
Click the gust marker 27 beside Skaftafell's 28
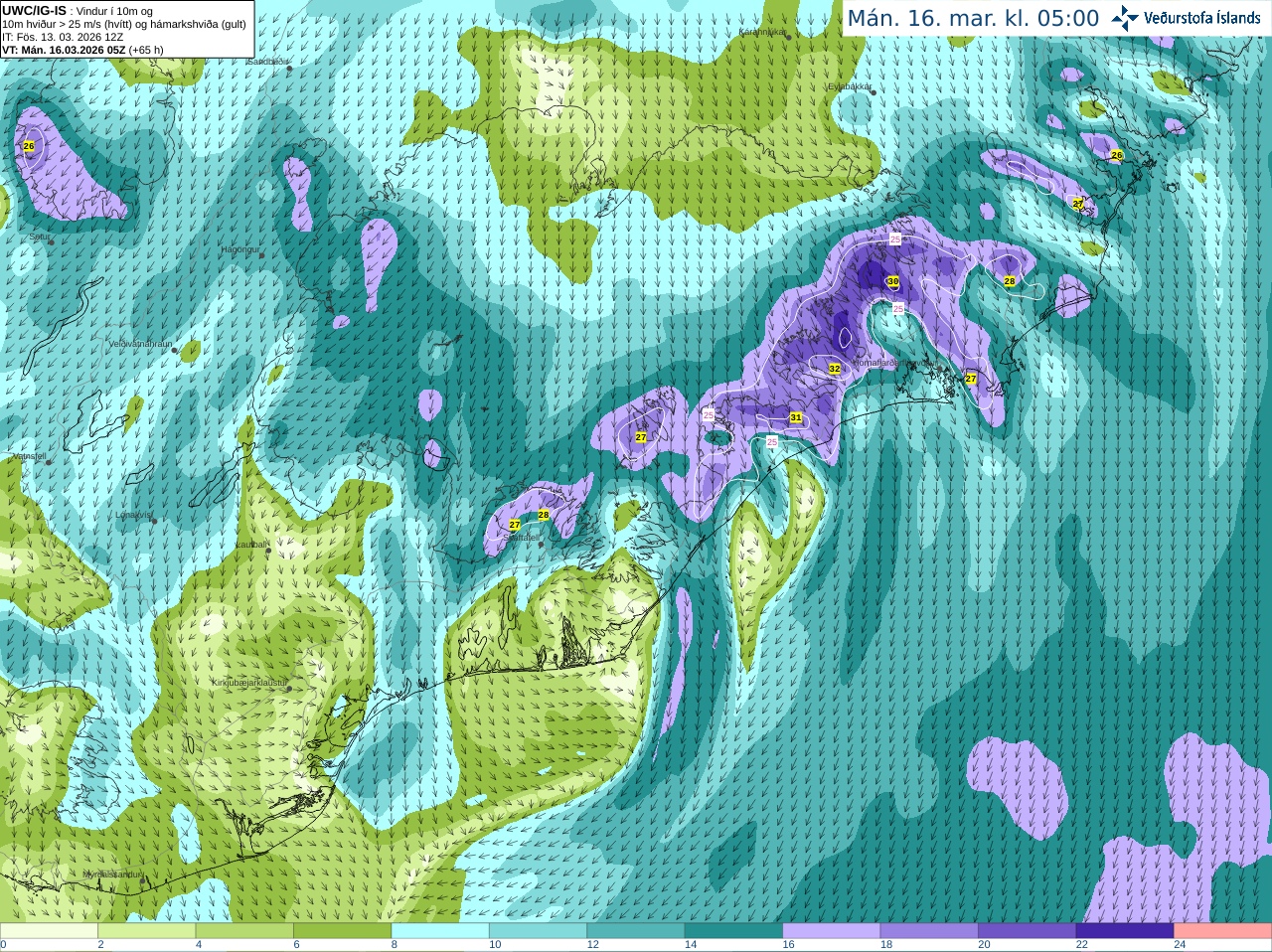pyautogui.click(x=515, y=525)
